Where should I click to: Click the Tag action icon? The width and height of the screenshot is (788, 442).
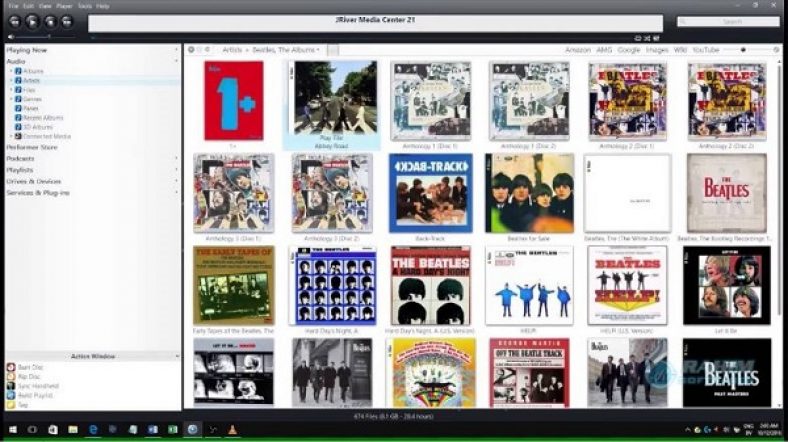pos(11,404)
